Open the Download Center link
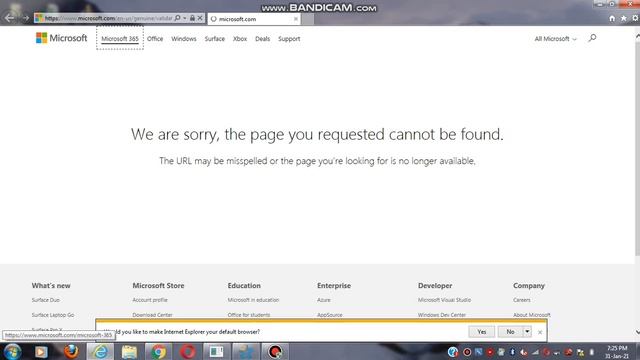This screenshot has height=360, width=640. 152,315
